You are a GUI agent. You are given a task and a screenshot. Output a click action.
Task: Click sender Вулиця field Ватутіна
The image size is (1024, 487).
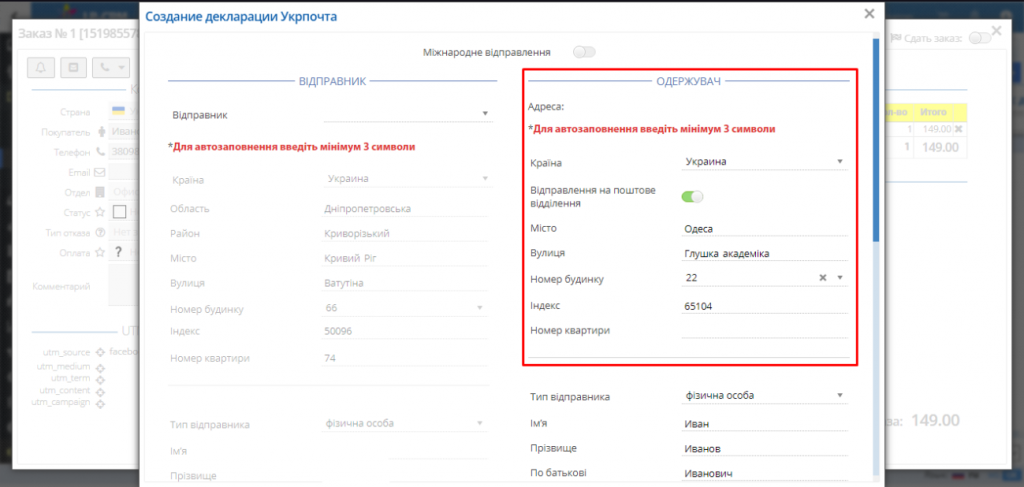click(406, 283)
